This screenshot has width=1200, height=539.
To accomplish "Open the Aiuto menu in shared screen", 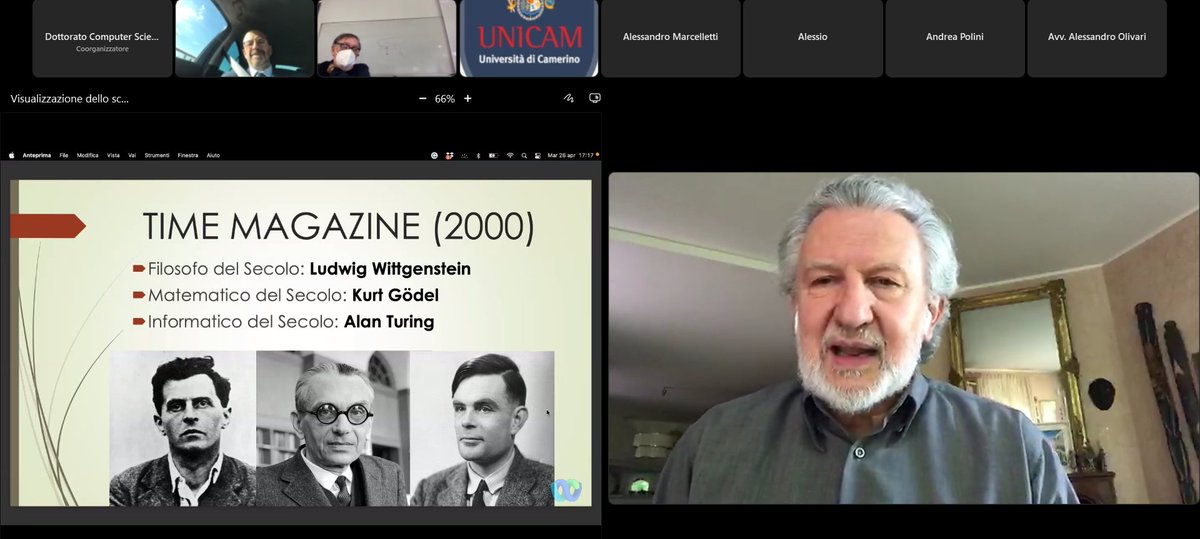I will [x=213, y=155].
